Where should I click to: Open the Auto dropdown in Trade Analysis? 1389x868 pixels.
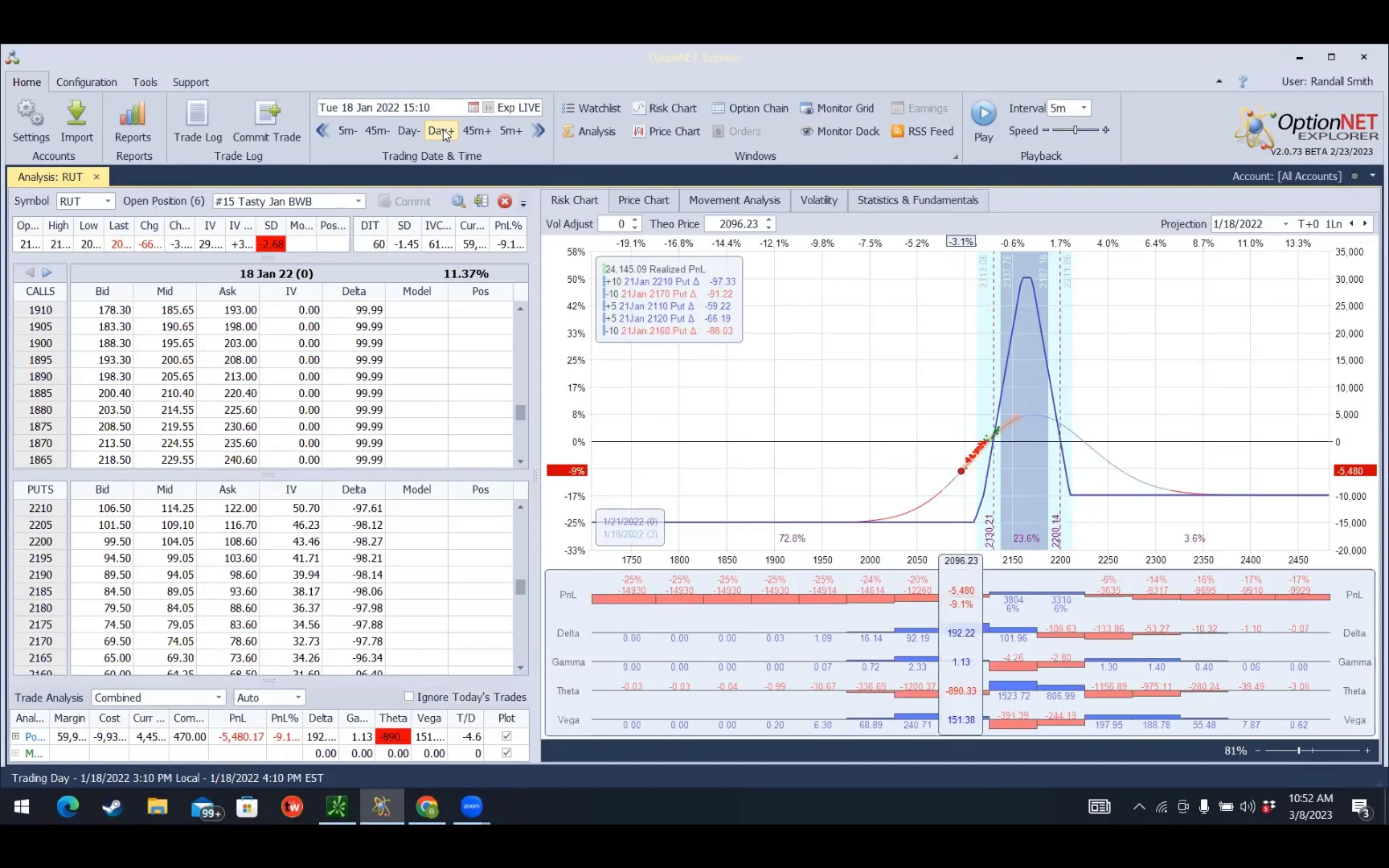tap(298, 698)
